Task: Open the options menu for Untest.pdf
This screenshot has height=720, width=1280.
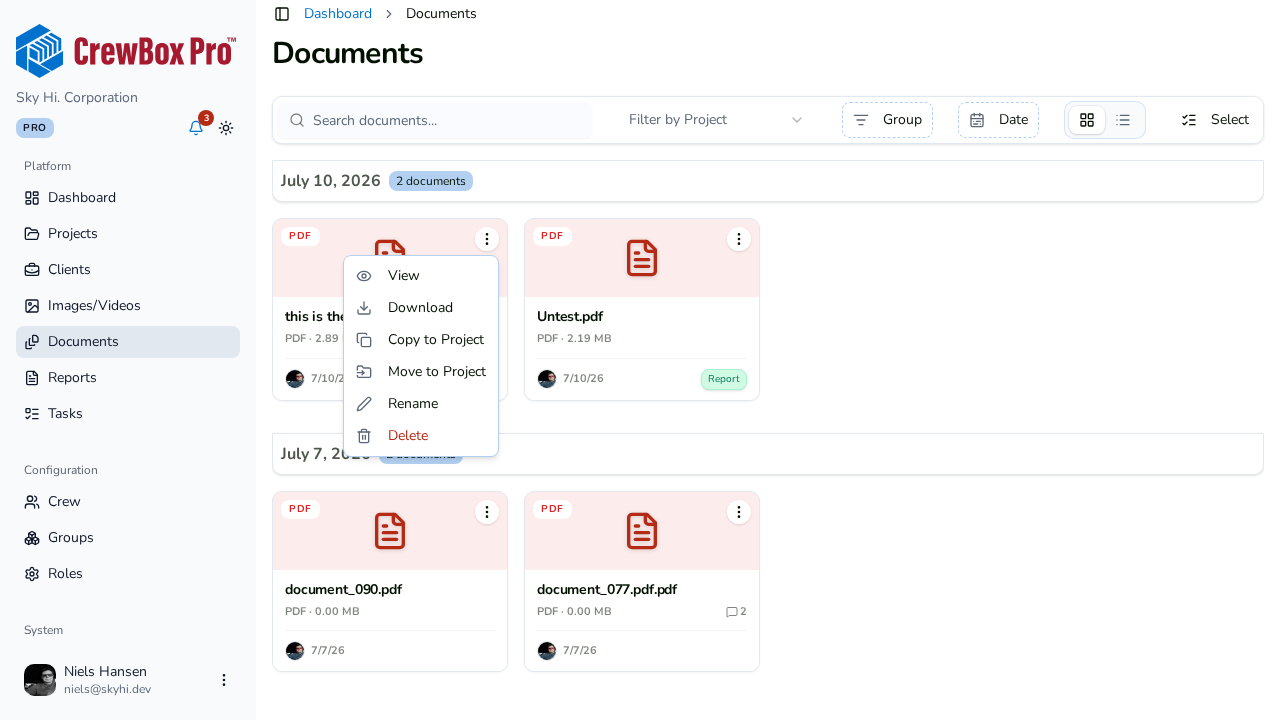Action: [x=739, y=239]
